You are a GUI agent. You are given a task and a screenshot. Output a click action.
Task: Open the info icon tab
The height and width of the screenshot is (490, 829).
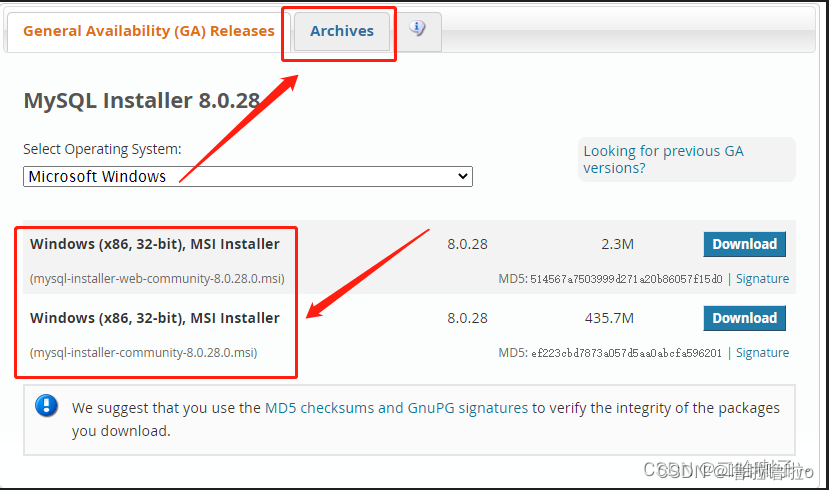point(417,28)
